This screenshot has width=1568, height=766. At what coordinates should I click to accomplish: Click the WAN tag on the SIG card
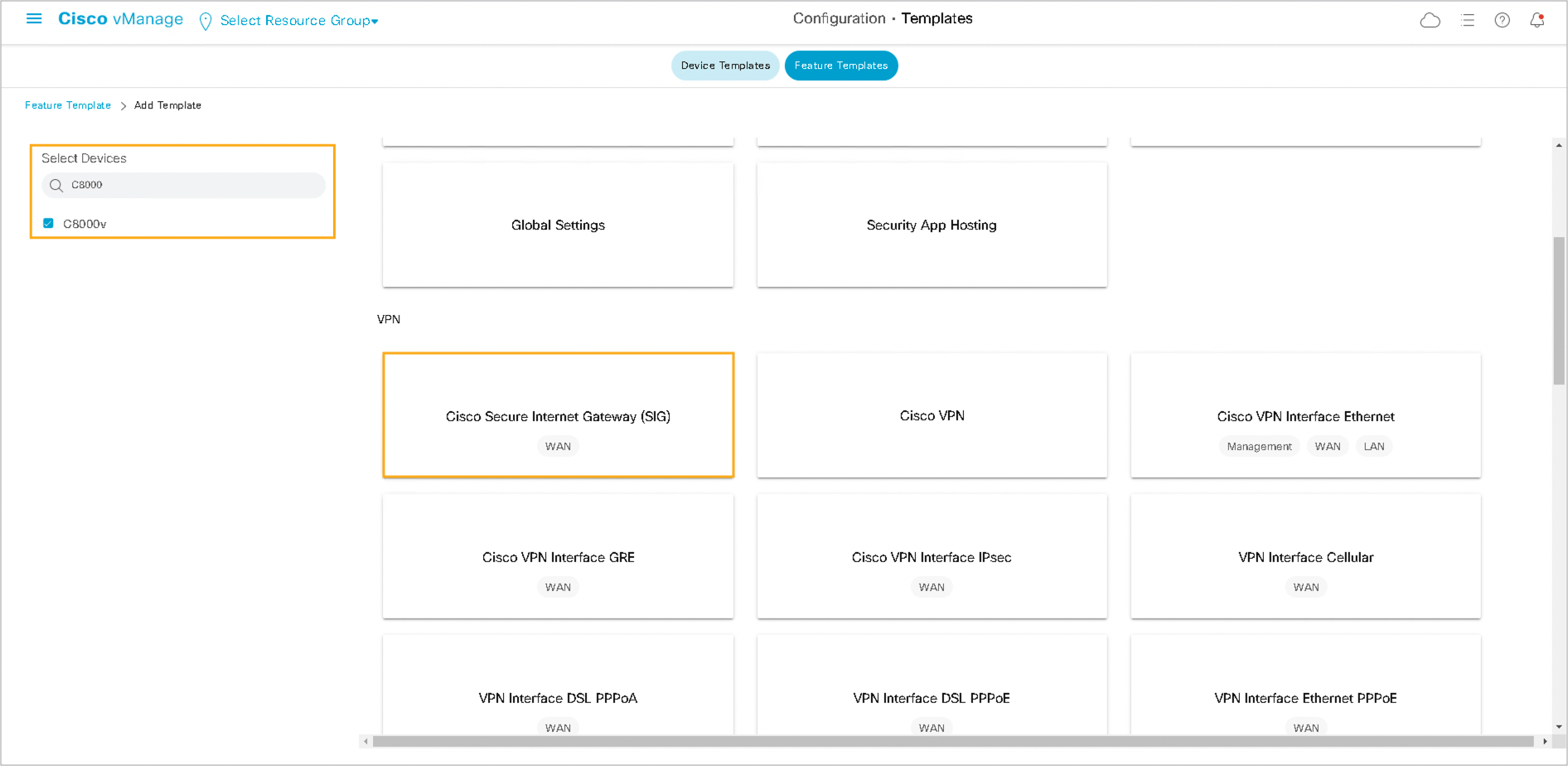(558, 446)
